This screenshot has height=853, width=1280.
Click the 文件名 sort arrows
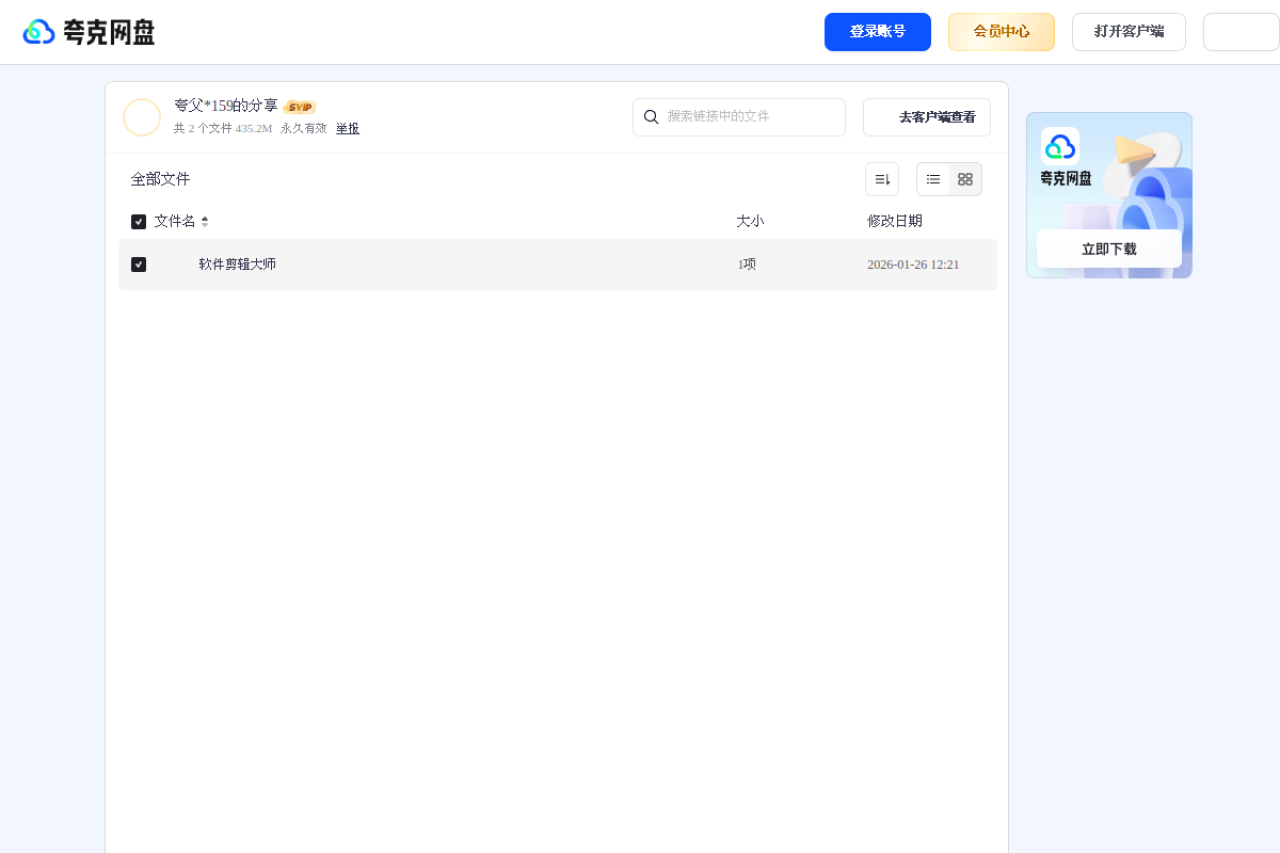tap(204, 221)
